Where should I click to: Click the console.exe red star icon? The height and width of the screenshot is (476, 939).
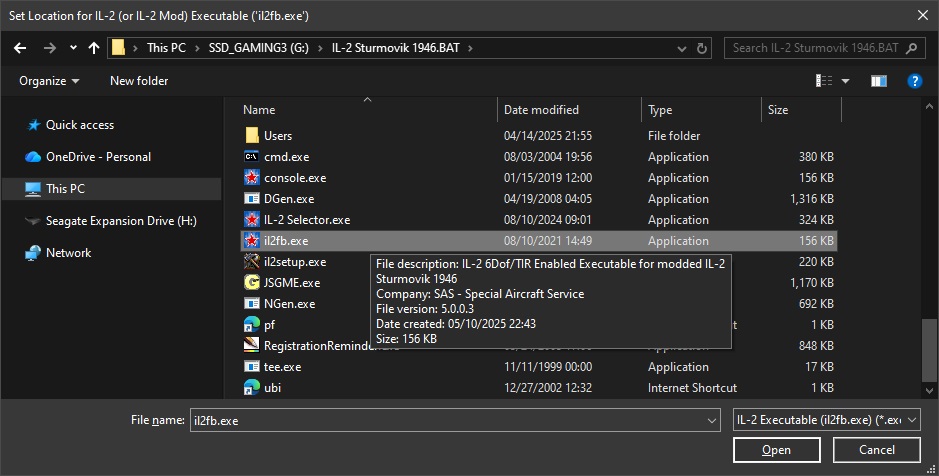(x=252, y=178)
